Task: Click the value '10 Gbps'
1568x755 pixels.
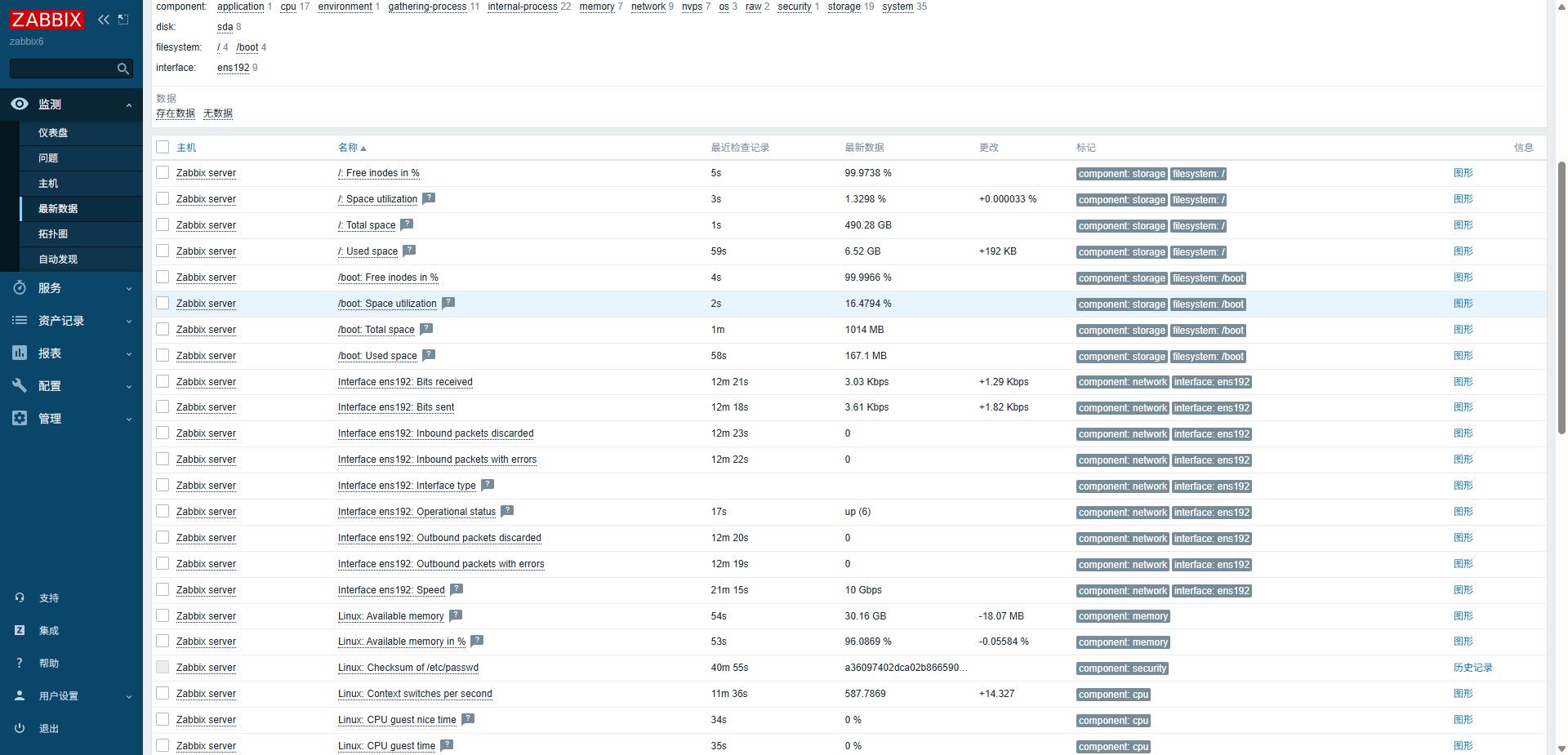Action: [x=863, y=590]
